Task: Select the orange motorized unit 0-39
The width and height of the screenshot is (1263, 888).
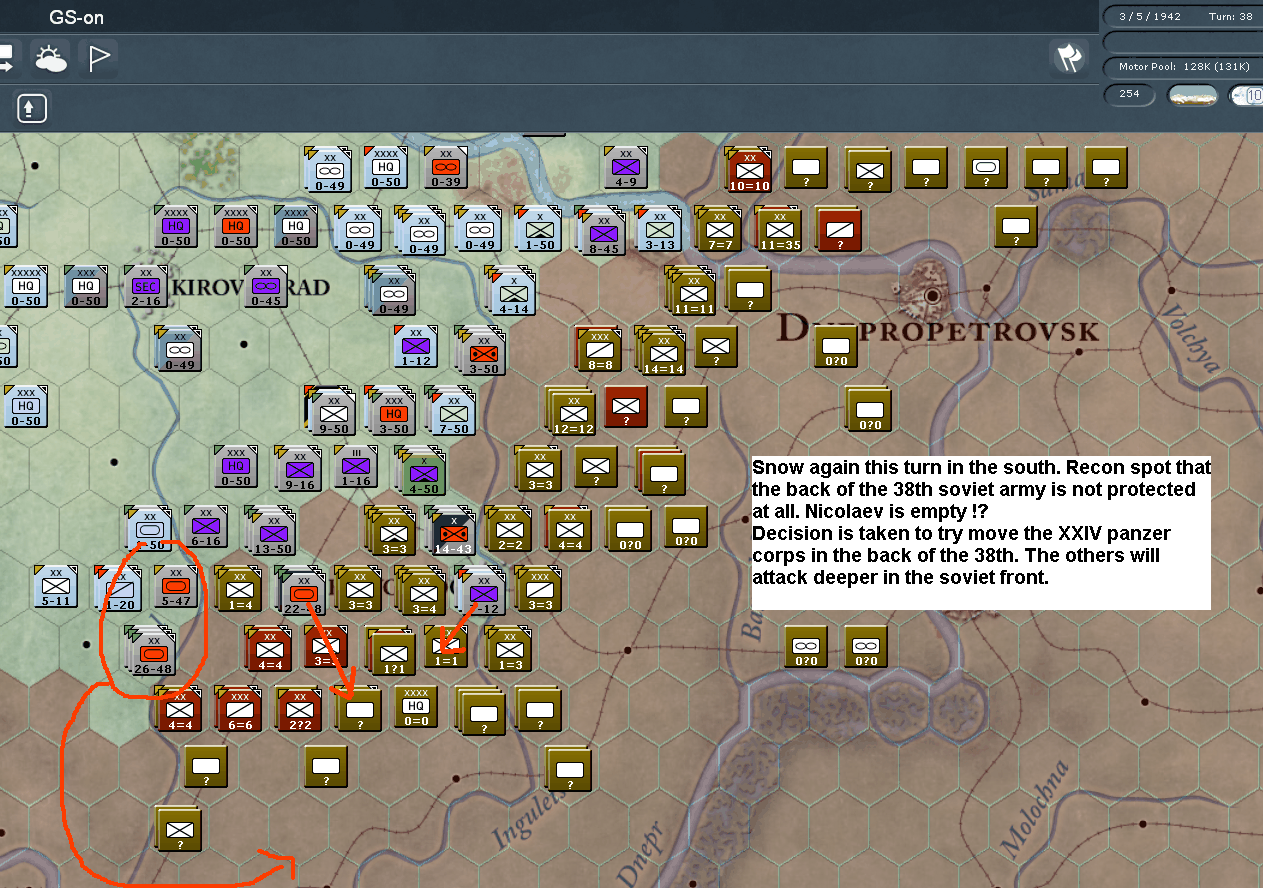Action: (446, 169)
